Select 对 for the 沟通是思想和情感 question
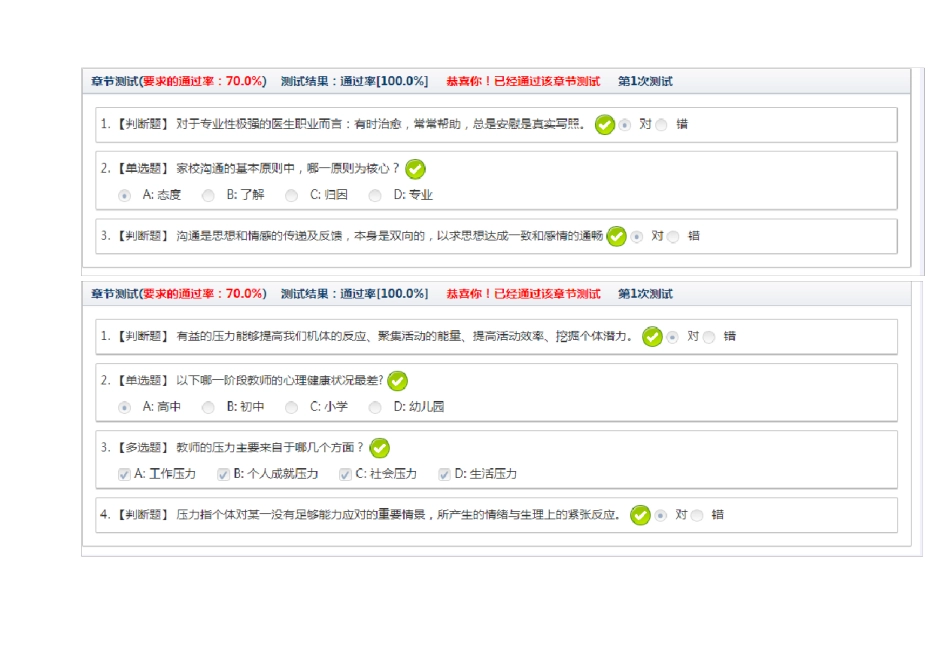This screenshot has width=950, height=672. (x=636, y=237)
